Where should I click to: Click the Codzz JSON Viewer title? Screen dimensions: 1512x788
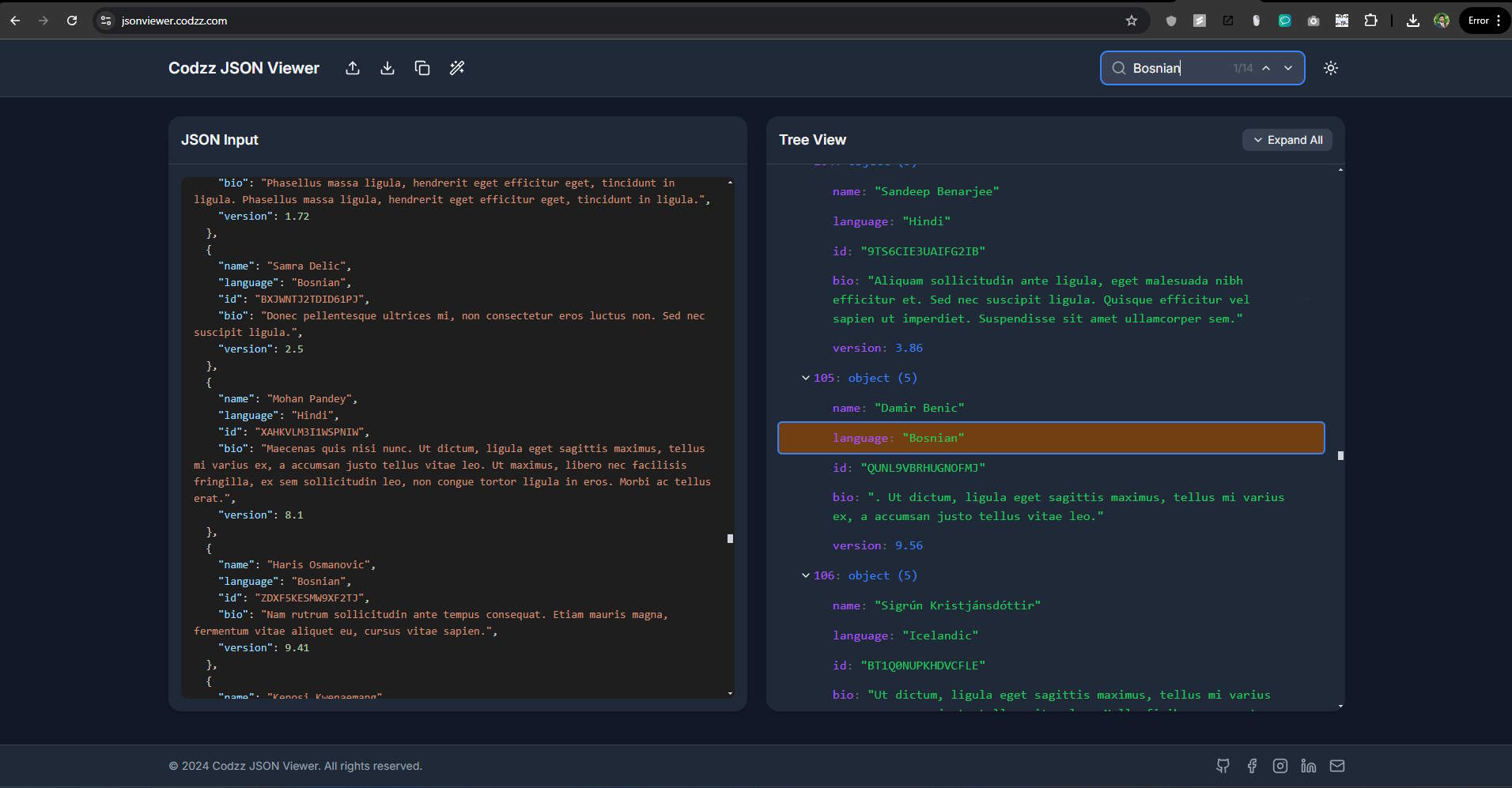coord(244,68)
